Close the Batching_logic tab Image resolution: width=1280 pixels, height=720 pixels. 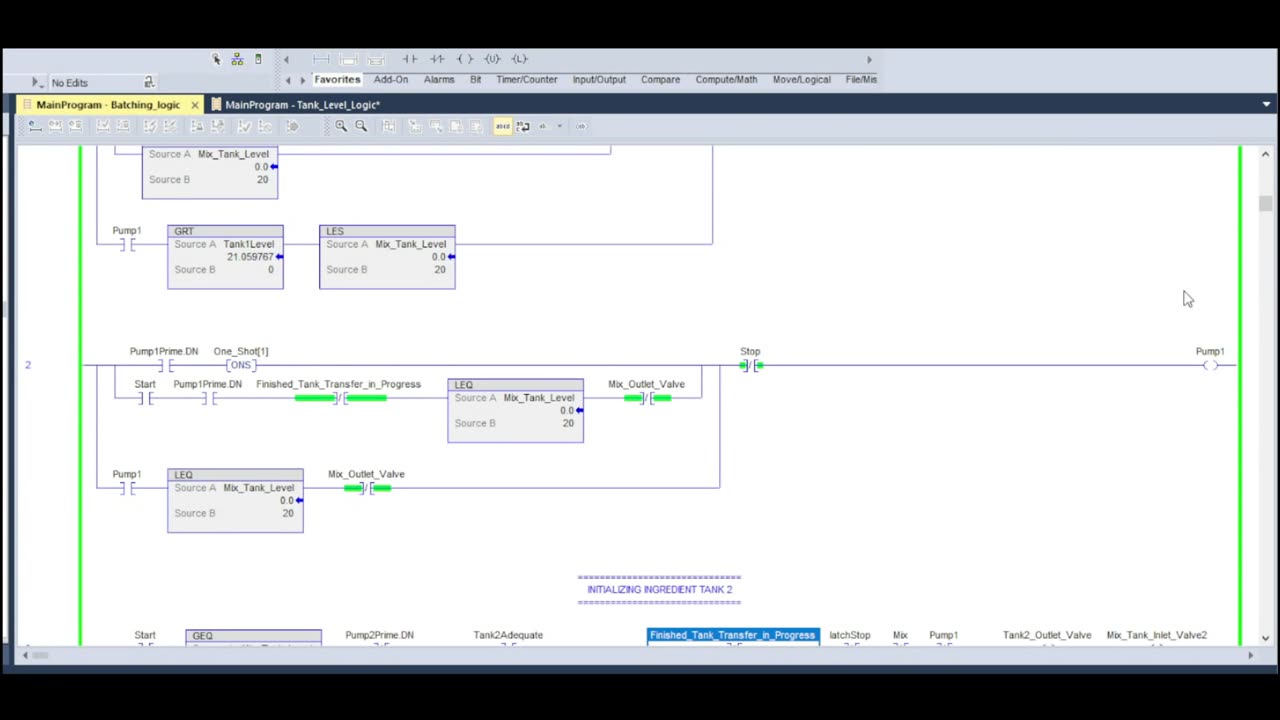pos(194,104)
